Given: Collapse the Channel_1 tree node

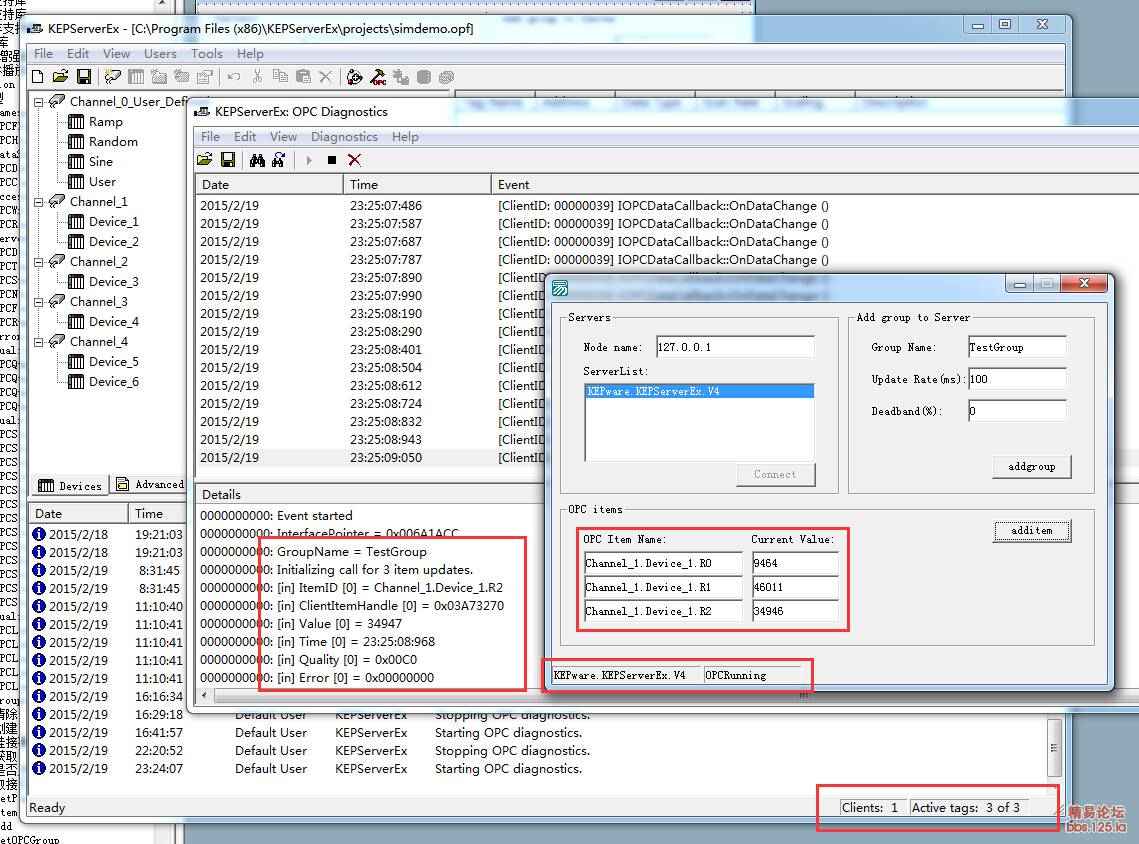Looking at the screenshot, I should point(39,202).
